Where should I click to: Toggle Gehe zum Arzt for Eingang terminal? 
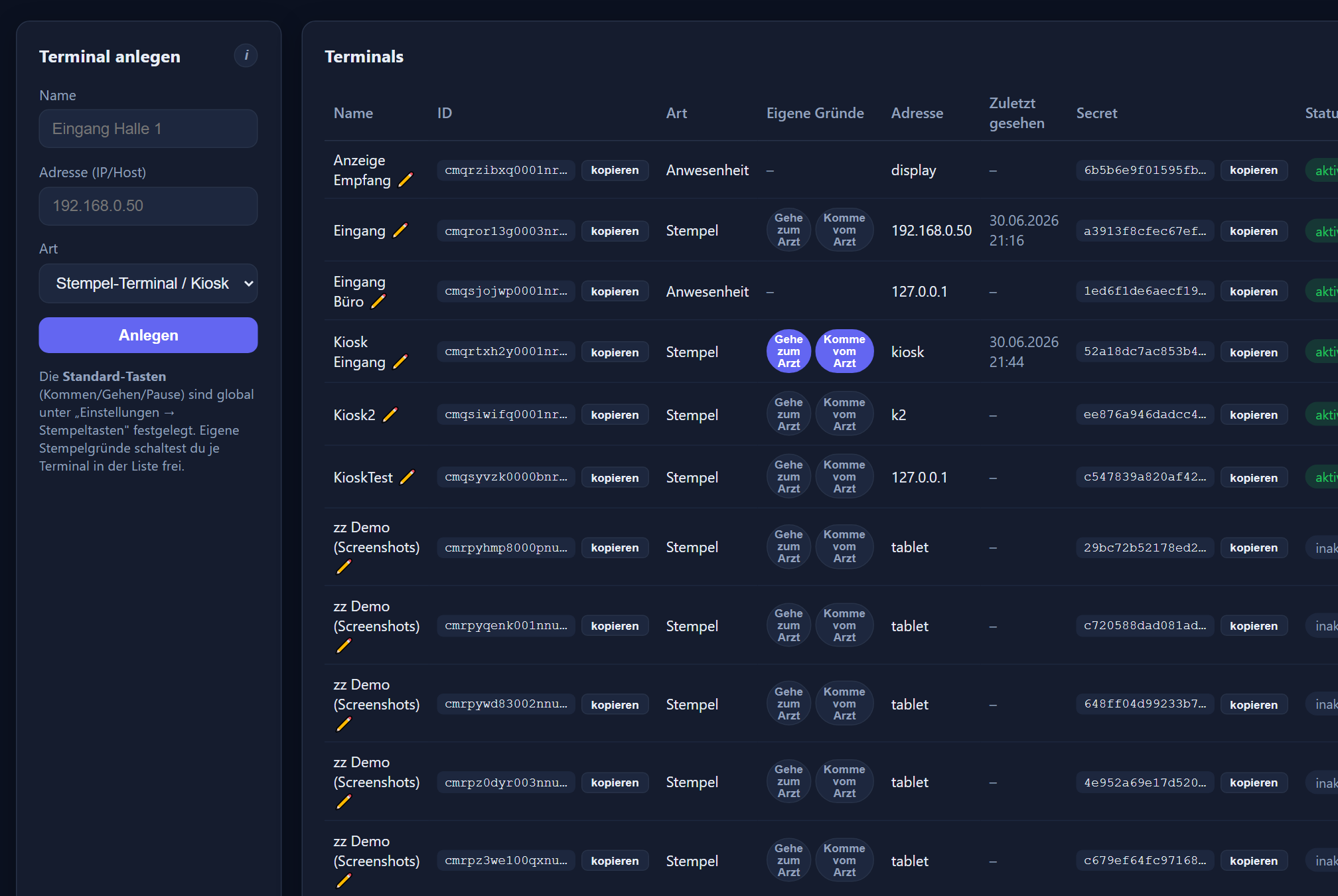(x=788, y=230)
